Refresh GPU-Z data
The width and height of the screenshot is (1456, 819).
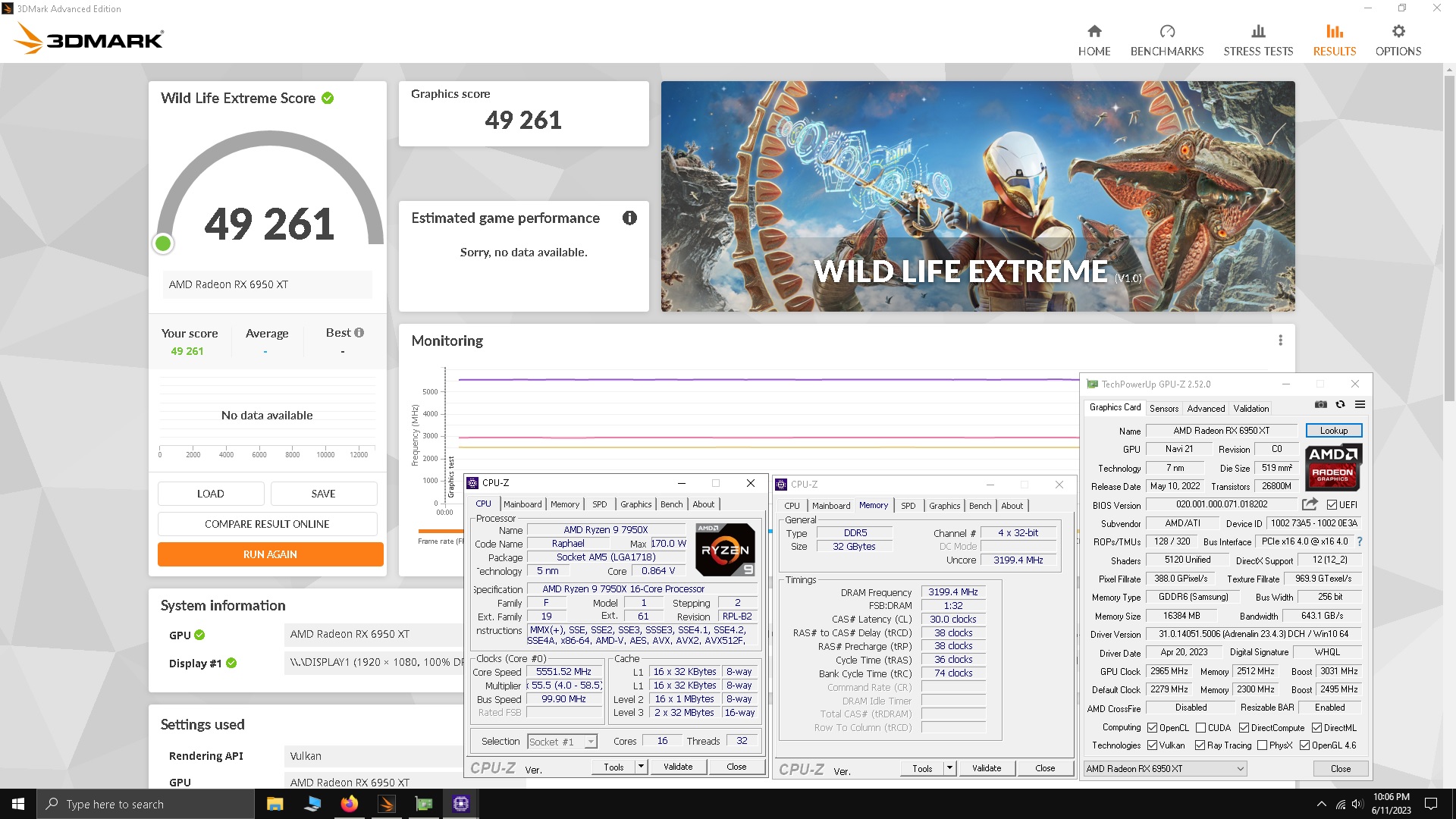point(1341,405)
